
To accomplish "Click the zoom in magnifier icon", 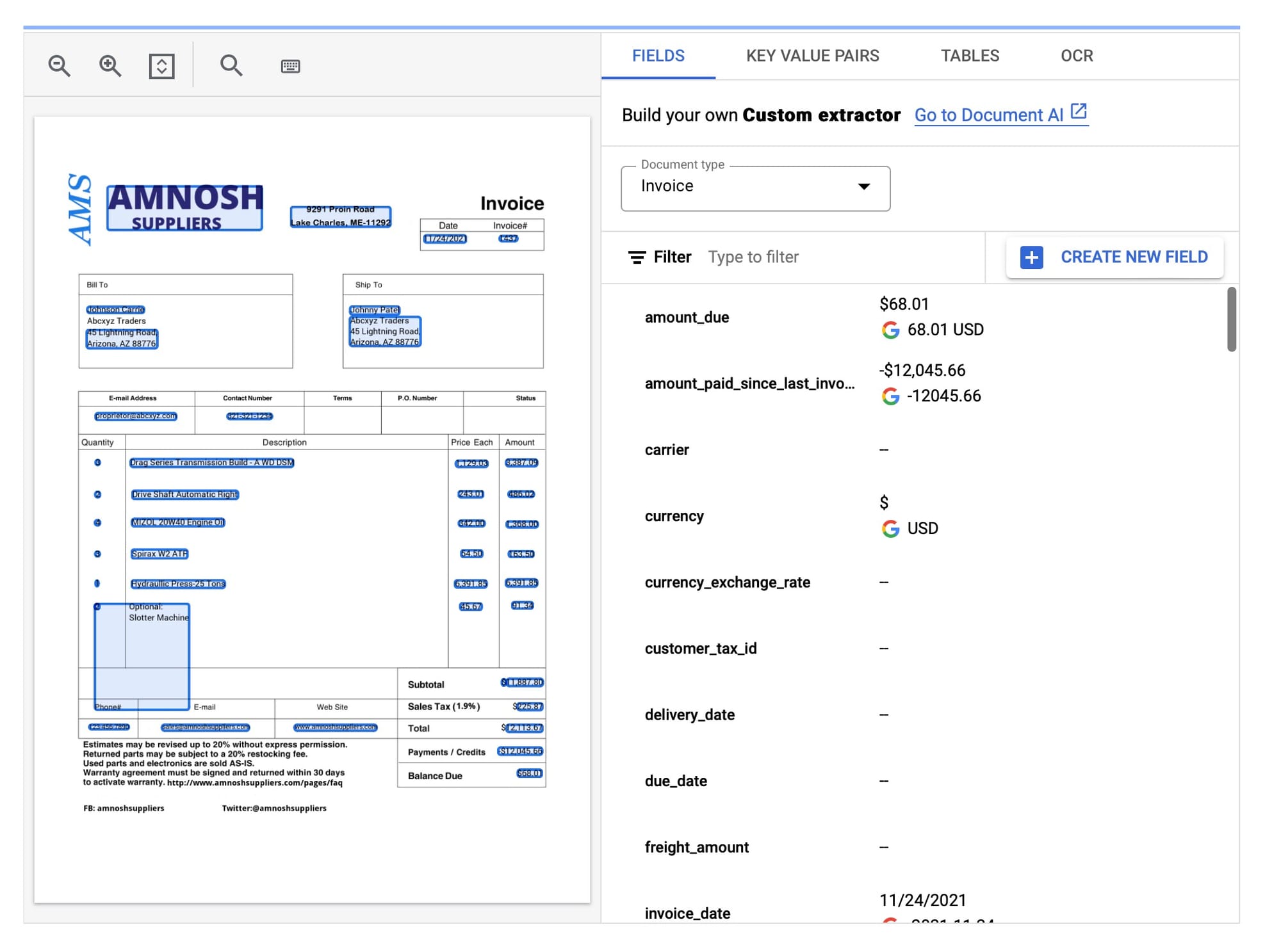I will 110,66.
